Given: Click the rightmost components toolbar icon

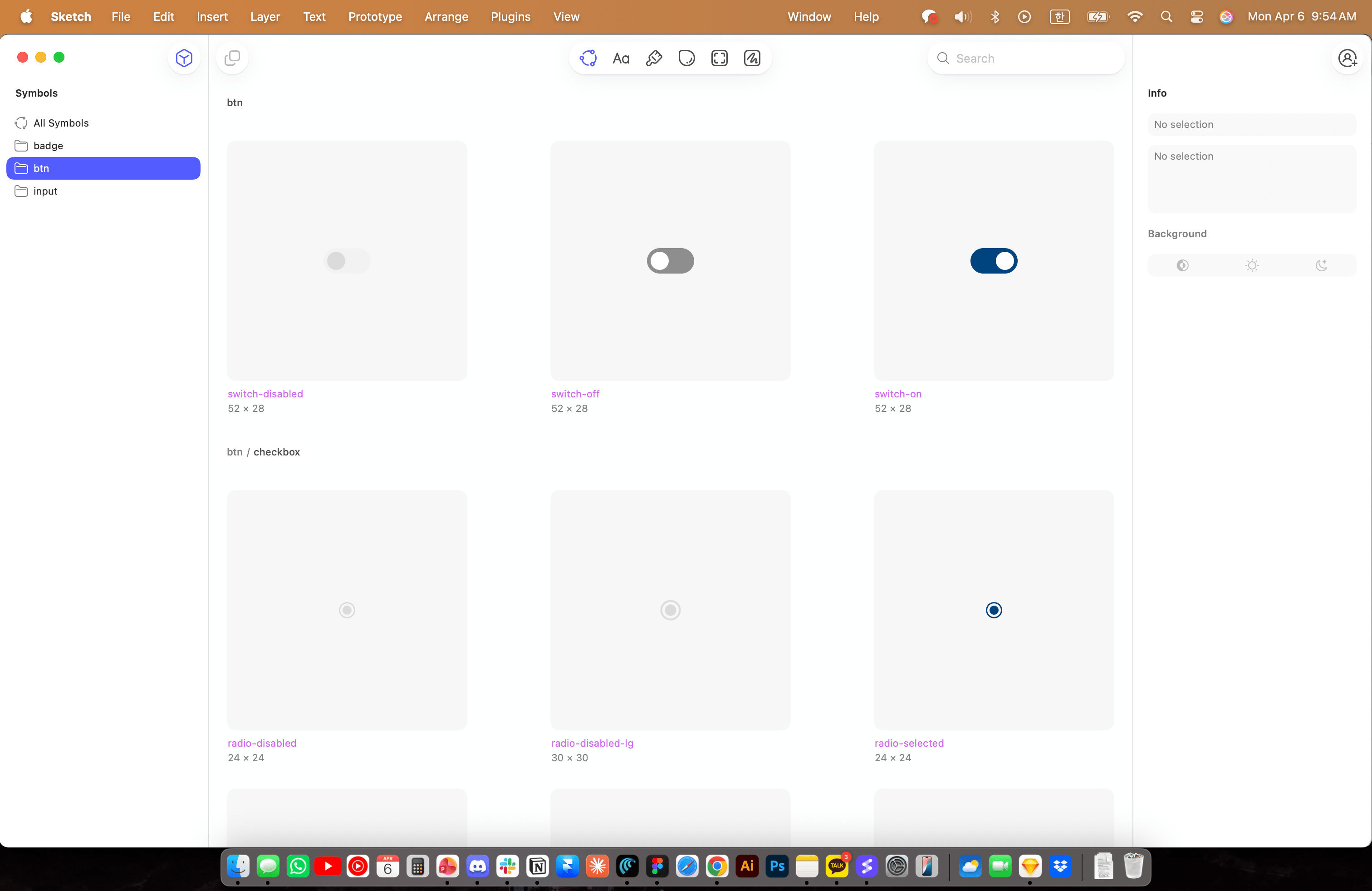Looking at the screenshot, I should tap(752, 58).
